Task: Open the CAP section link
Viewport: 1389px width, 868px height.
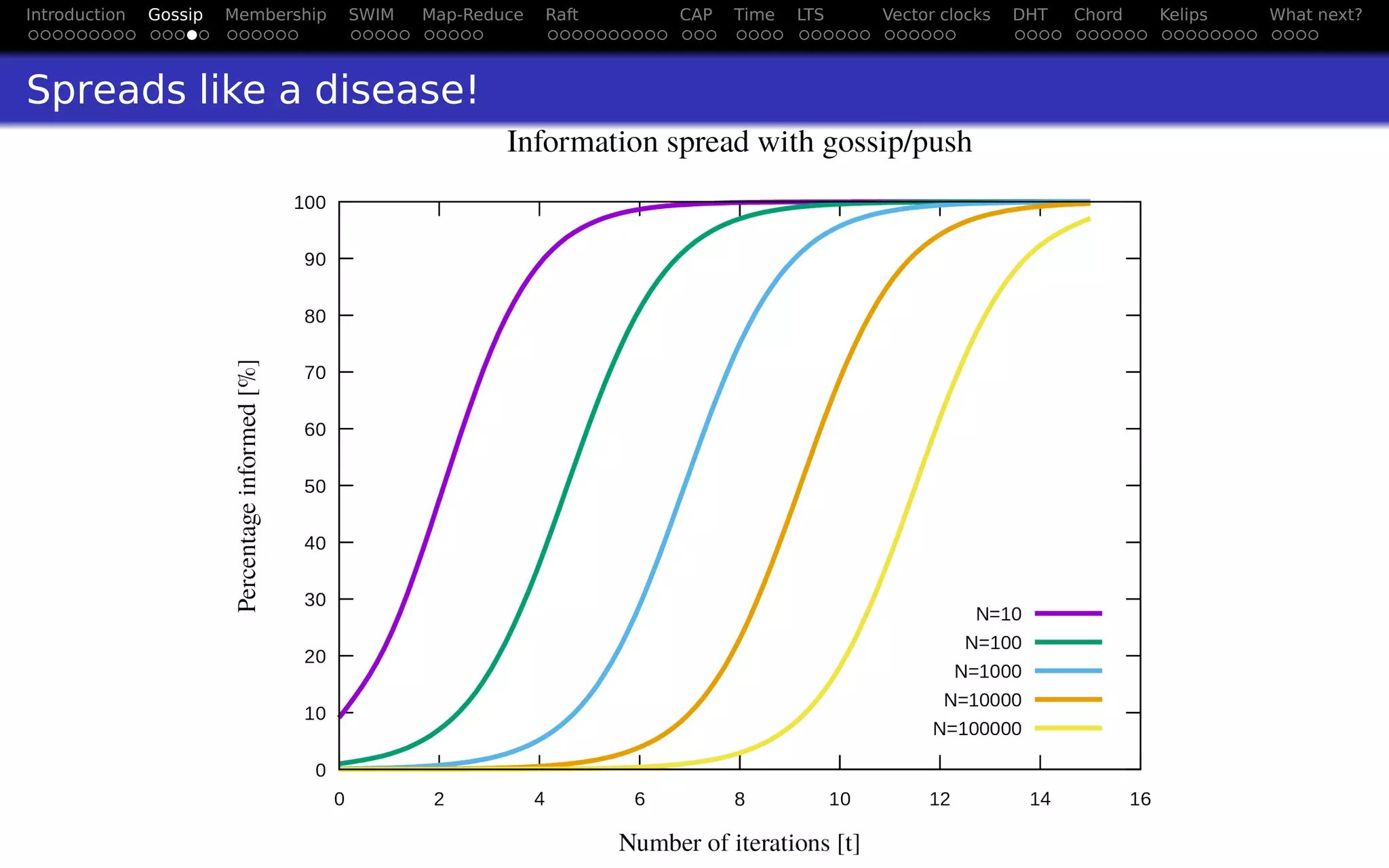Action: tap(696, 15)
